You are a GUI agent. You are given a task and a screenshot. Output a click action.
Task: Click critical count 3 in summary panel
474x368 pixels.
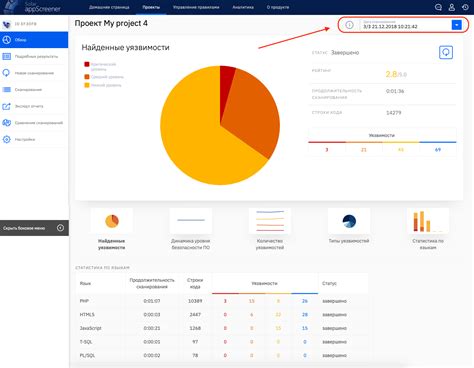[327, 150]
